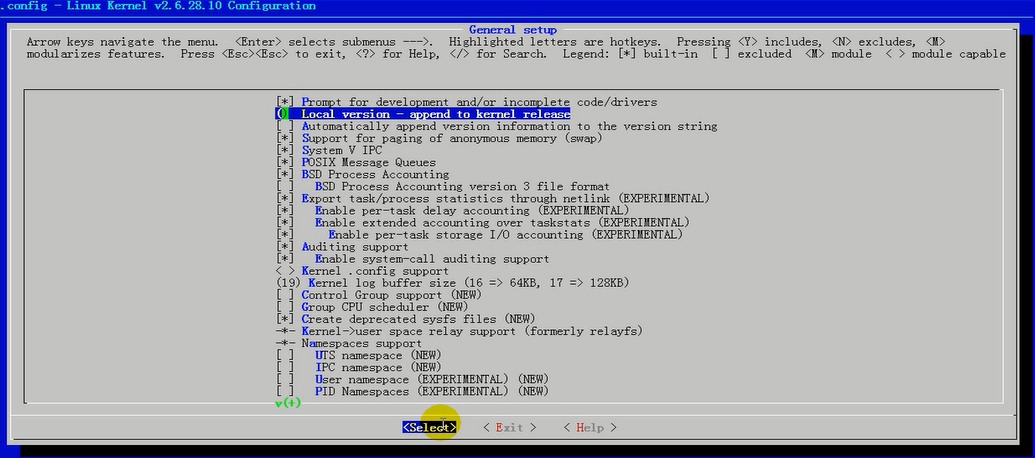Toggle BSD Process Accounting option

(x=362, y=174)
